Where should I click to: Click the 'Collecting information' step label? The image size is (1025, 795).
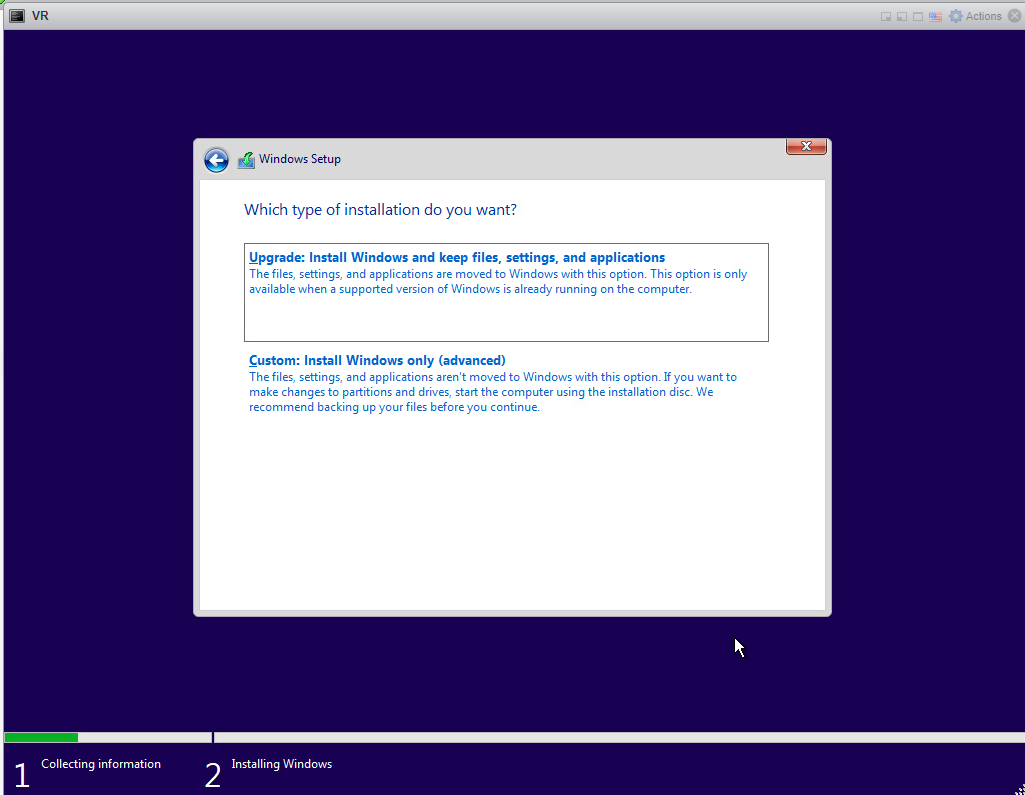pyautogui.click(x=101, y=764)
